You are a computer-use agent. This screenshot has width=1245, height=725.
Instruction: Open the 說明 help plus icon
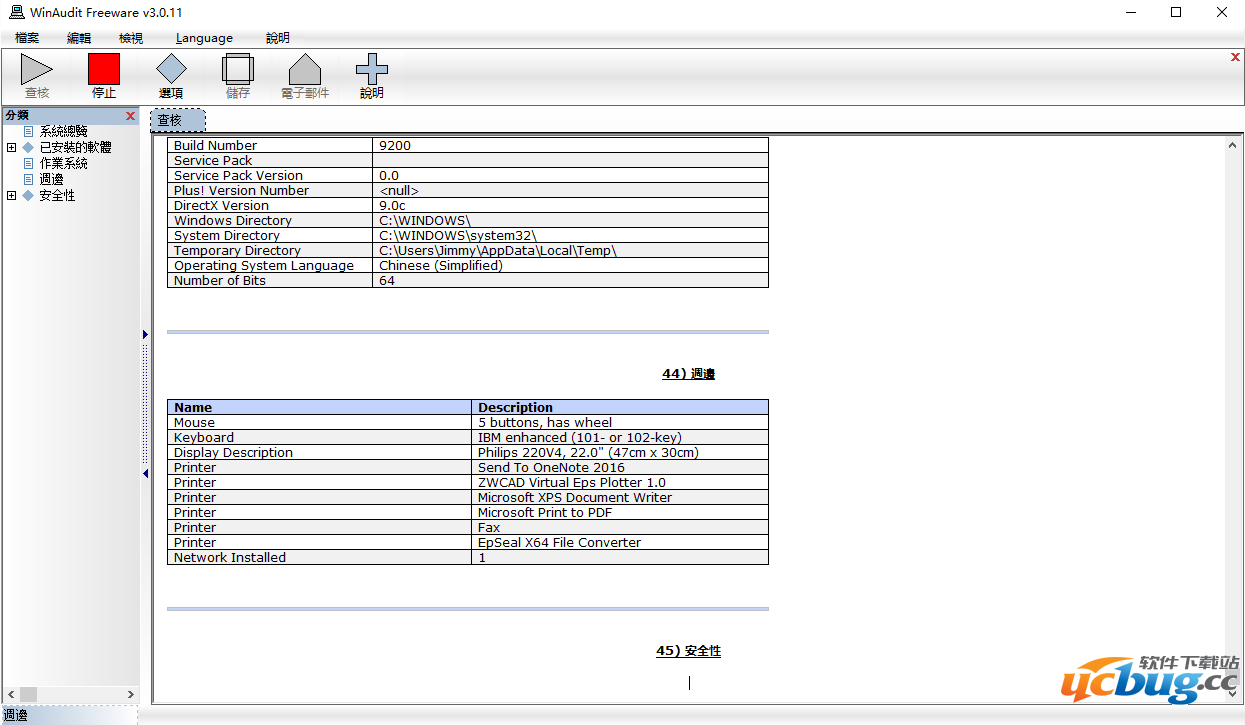372,70
